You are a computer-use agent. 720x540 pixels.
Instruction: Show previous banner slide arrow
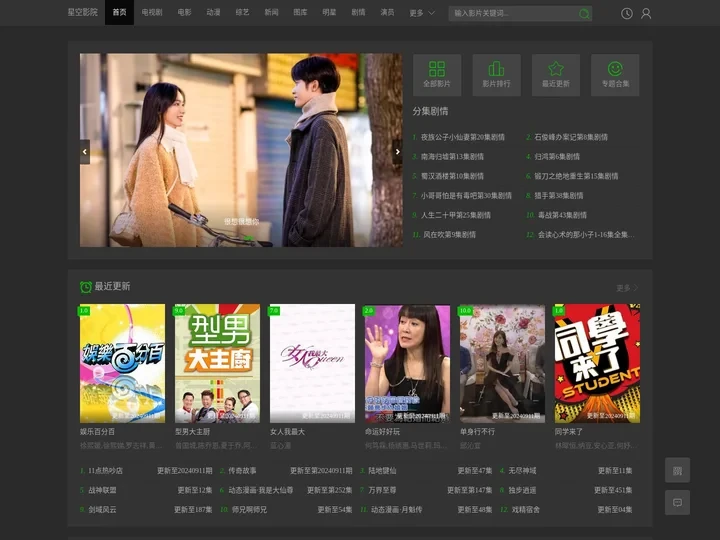pos(85,152)
